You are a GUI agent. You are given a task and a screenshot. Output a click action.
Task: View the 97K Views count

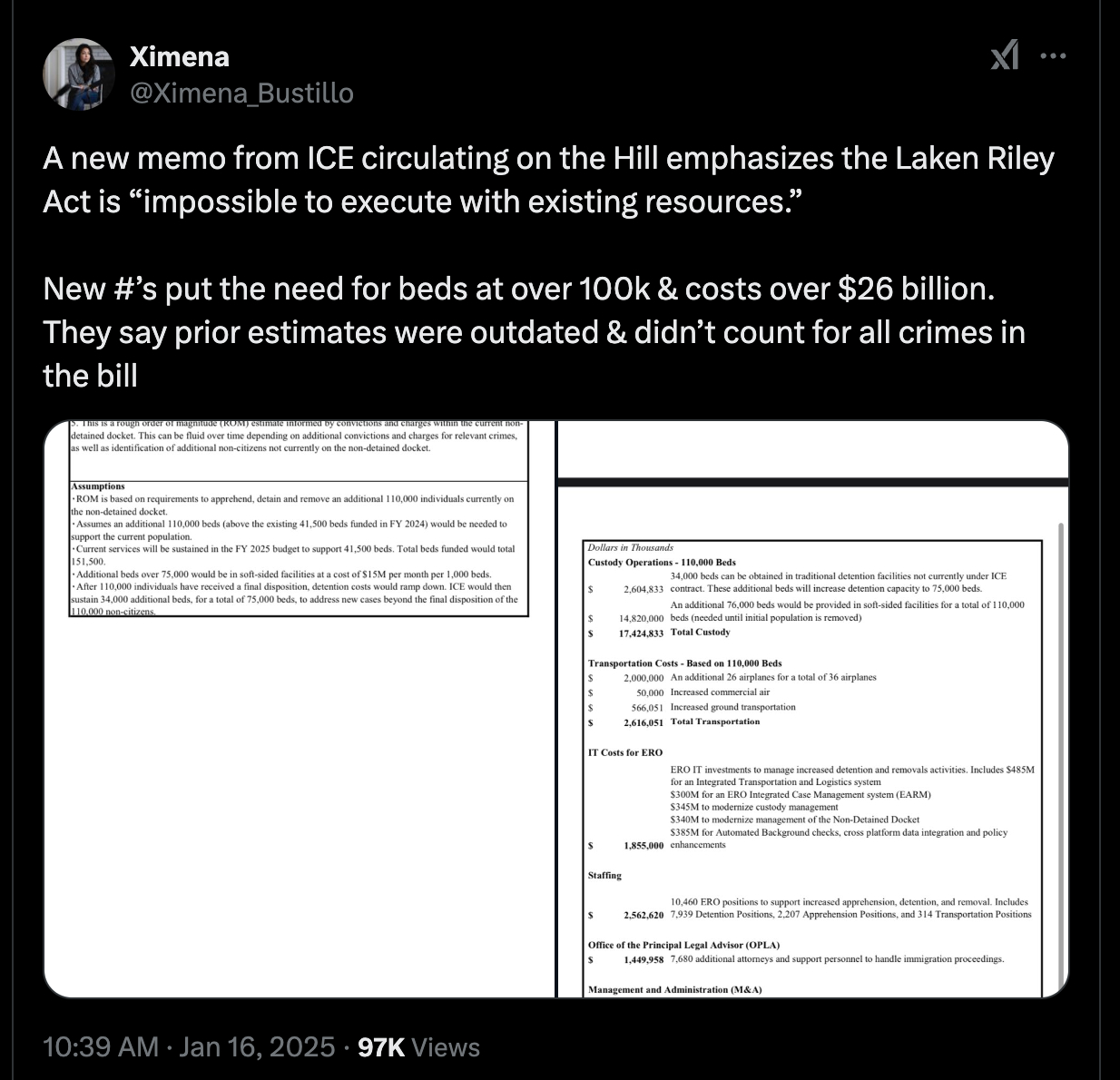[418, 1047]
